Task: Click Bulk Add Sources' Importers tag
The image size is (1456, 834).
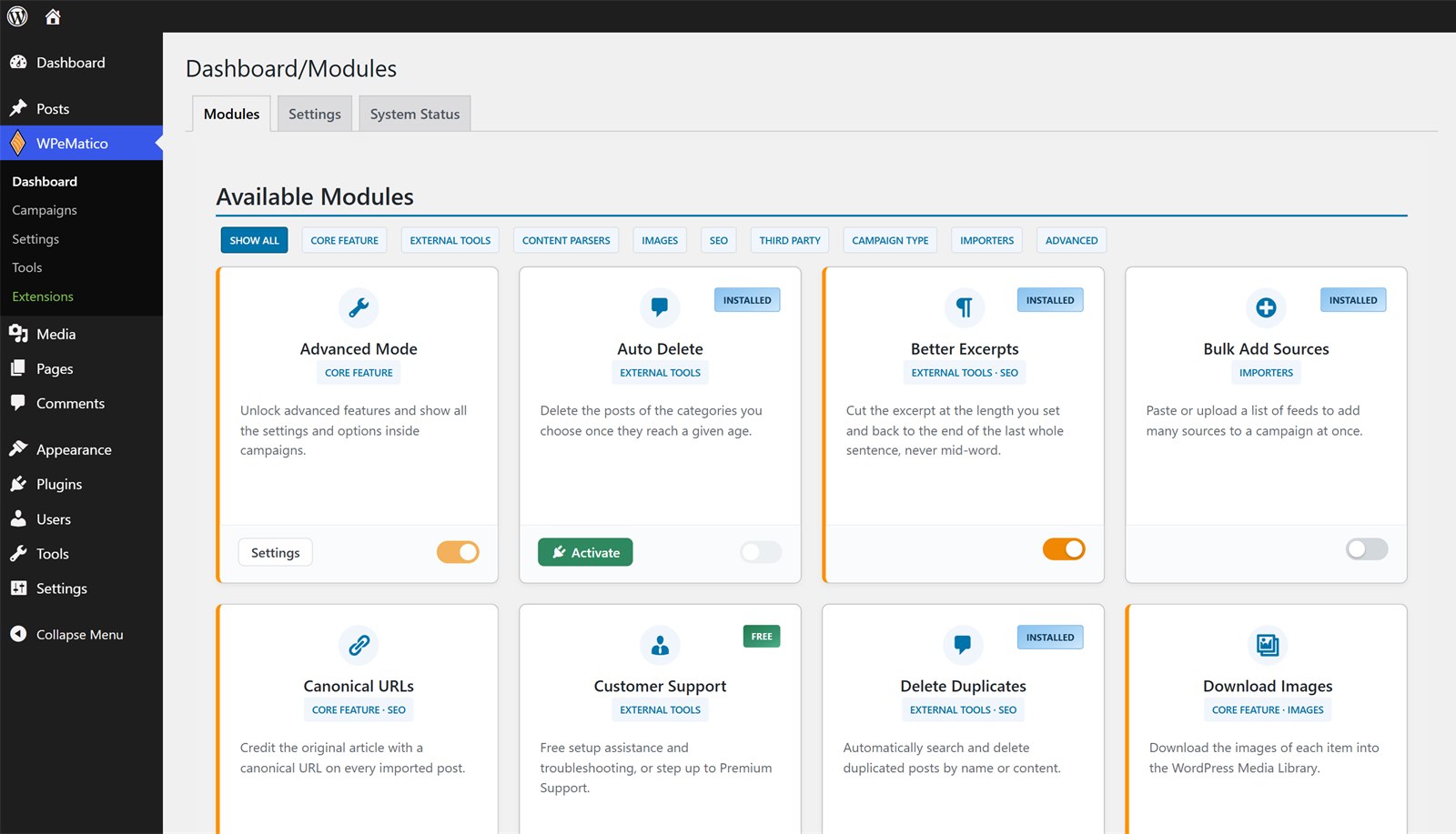Action: tap(1266, 373)
